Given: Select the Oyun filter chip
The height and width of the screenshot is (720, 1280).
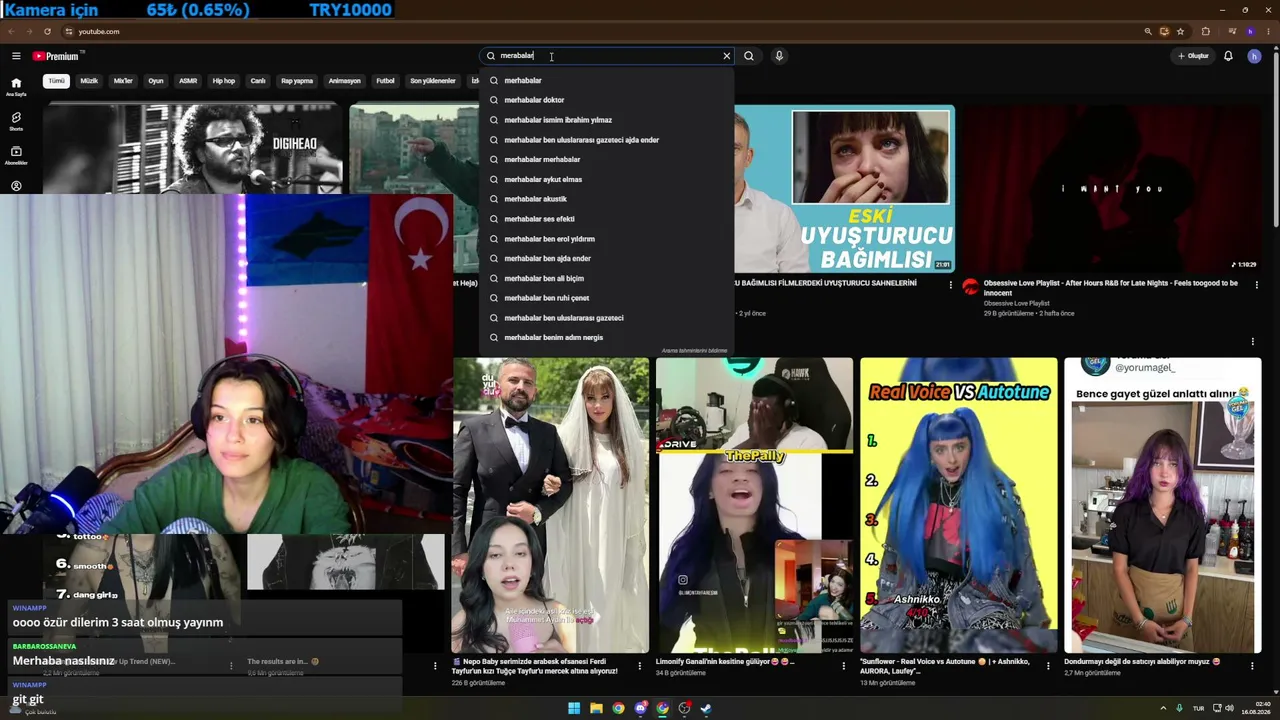Looking at the screenshot, I should [156, 81].
